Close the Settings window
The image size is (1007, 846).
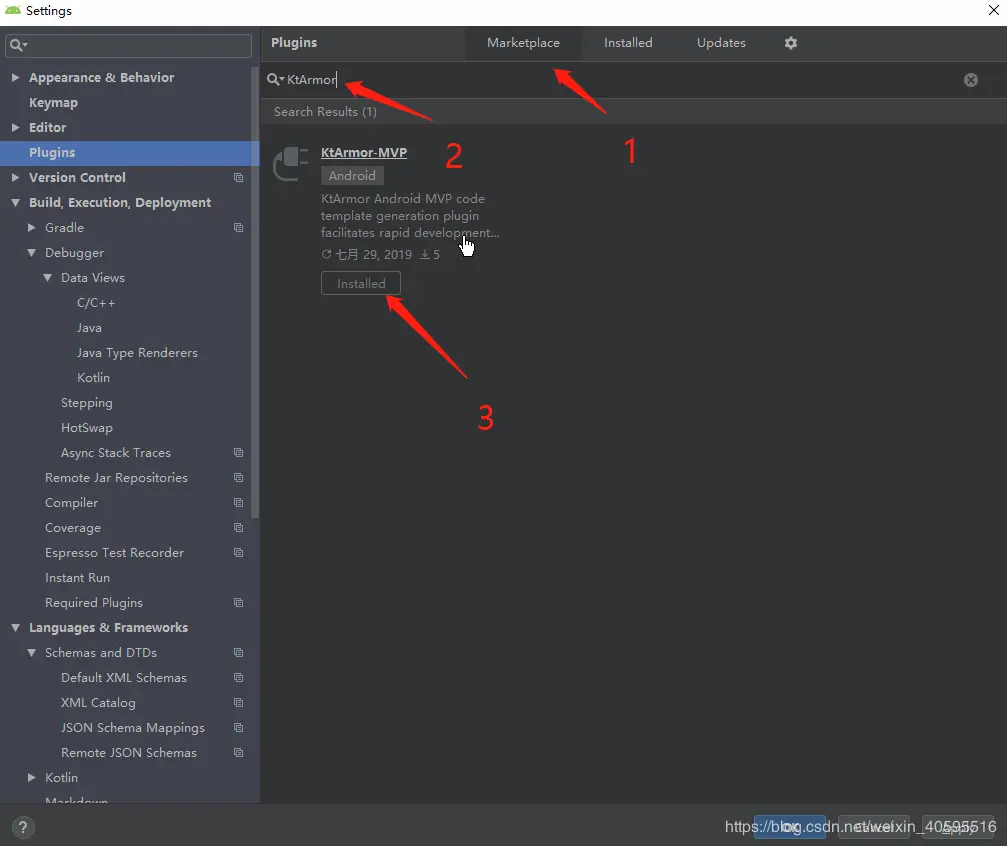tap(993, 10)
